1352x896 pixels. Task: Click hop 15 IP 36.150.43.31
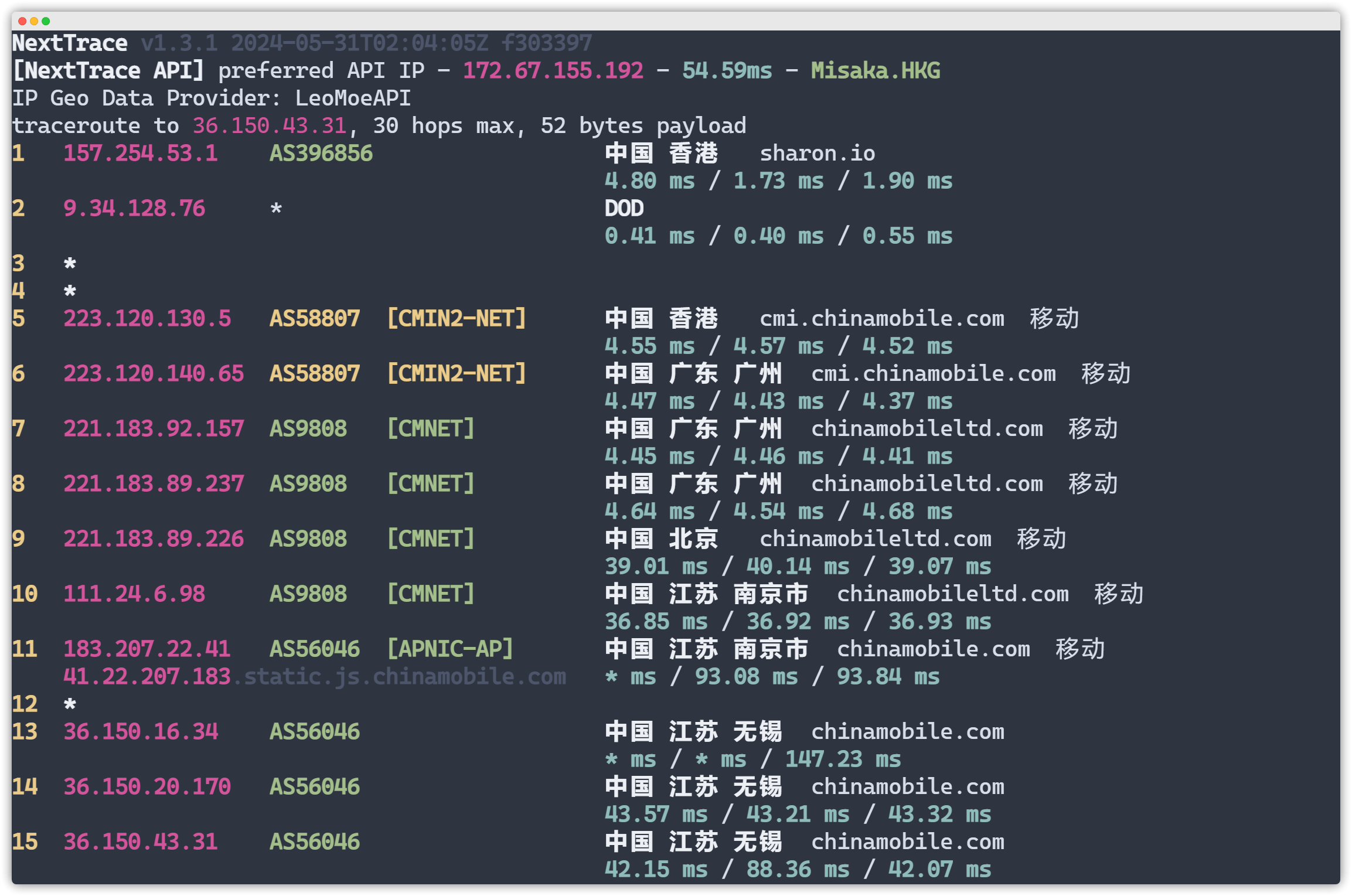(141, 842)
